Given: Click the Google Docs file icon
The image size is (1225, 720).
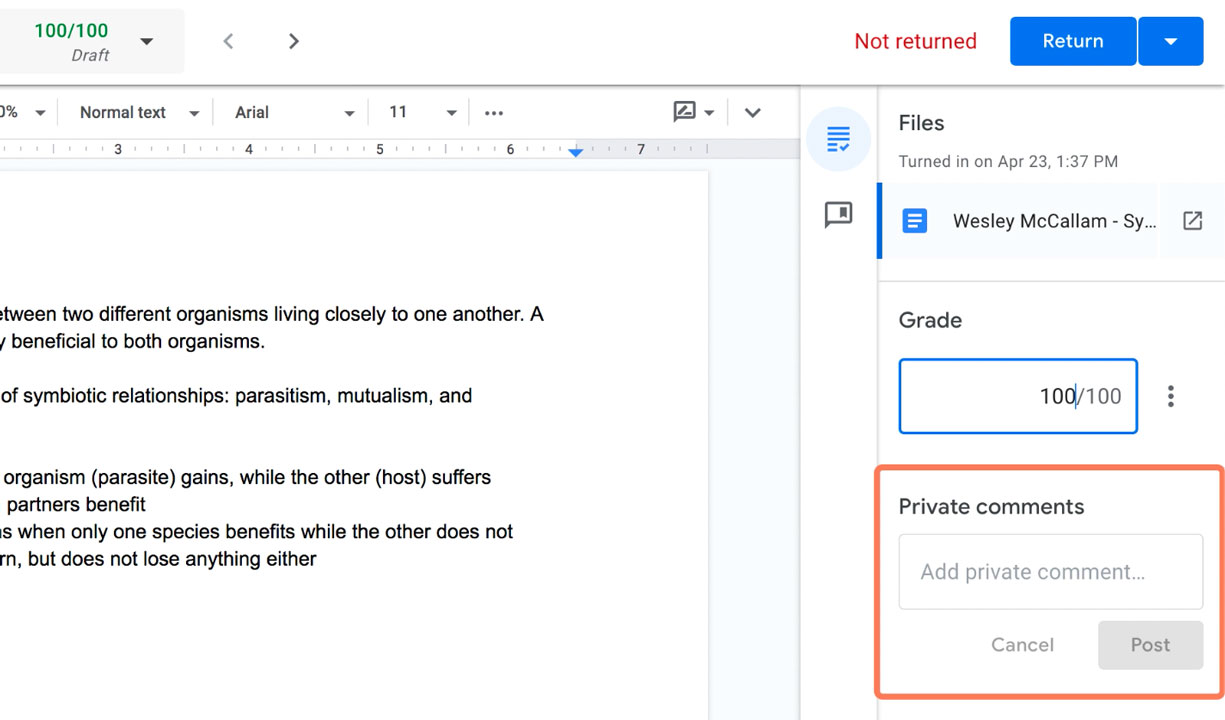Looking at the screenshot, I should point(914,221).
